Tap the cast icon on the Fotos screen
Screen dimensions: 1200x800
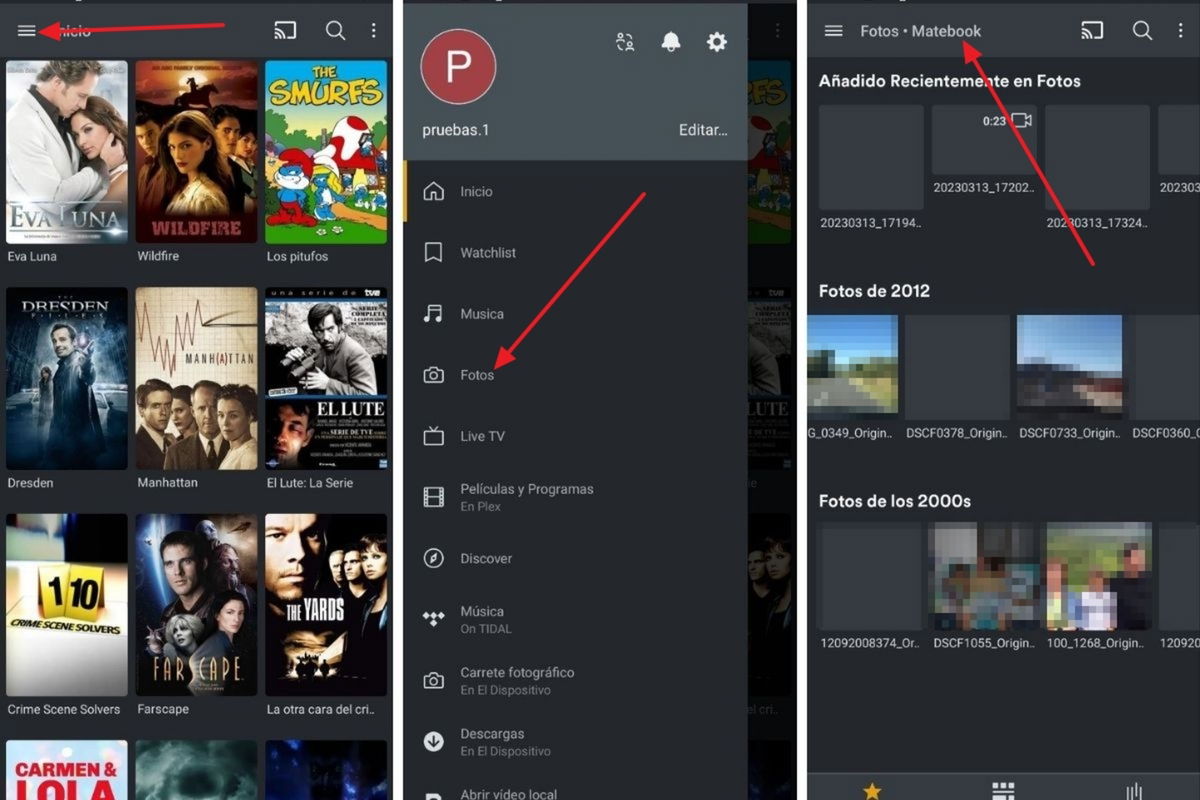click(1092, 31)
